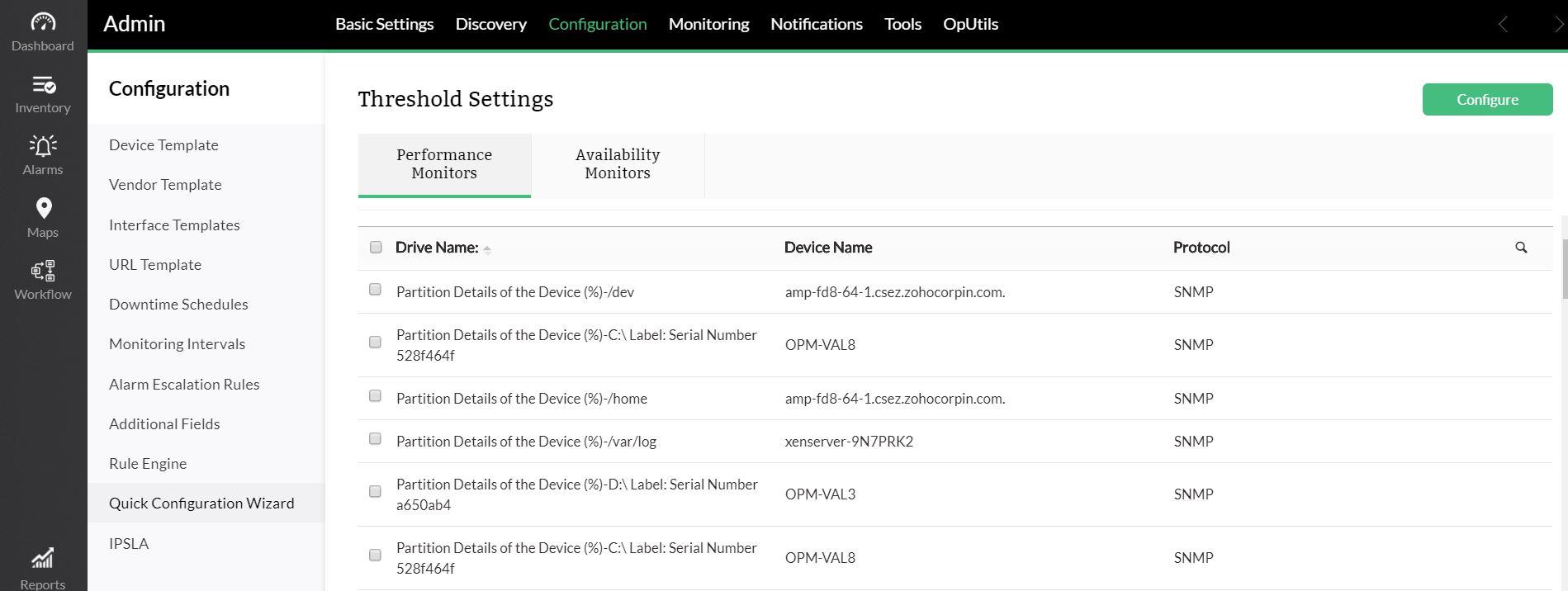The width and height of the screenshot is (1568, 591).
Task: Check the /home partition row checkbox
Action: click(x=375, y=396)
